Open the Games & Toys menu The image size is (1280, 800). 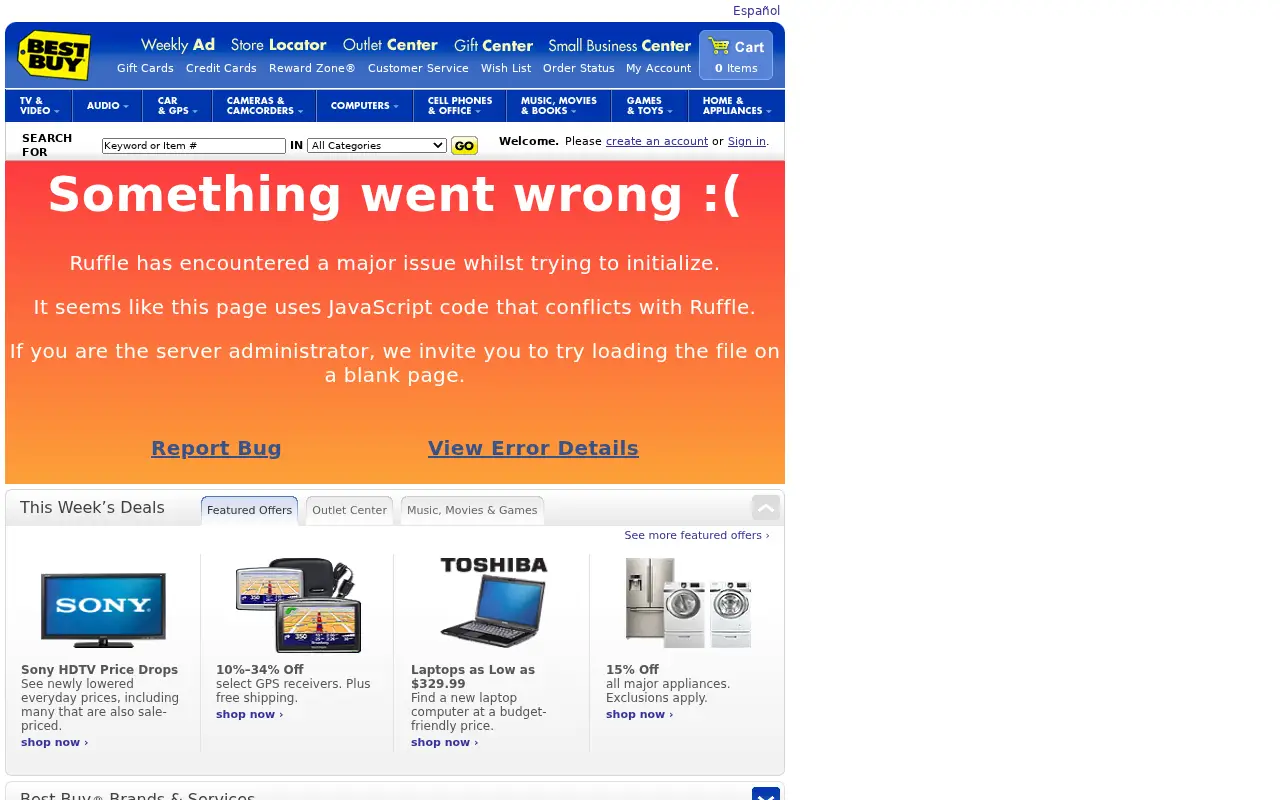[x=649, y=106]
